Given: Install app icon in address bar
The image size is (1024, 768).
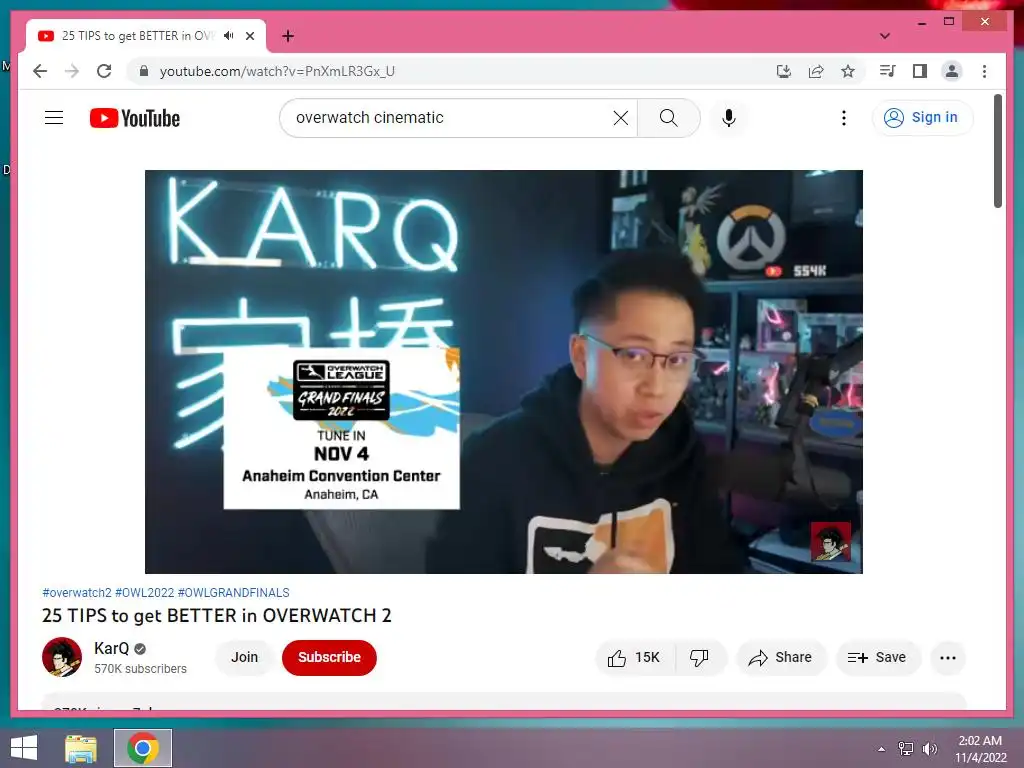Looking at the screenshot, I should 784,71.
